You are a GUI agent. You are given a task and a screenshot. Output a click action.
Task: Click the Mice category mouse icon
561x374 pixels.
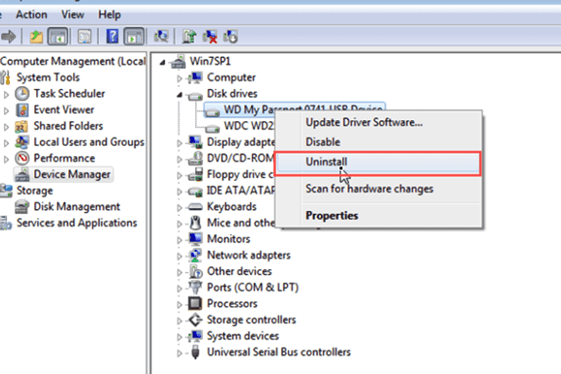(x=195, y=223)
